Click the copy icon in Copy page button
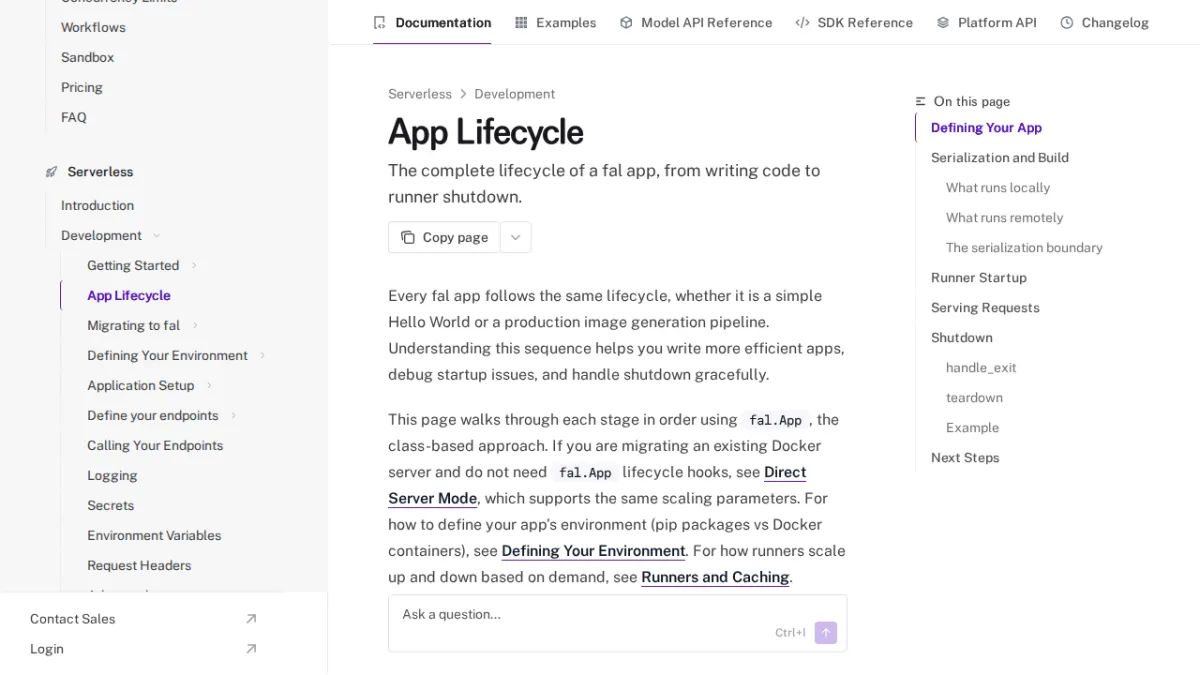This screenshot has width=1200, height=675. [408, 237]
